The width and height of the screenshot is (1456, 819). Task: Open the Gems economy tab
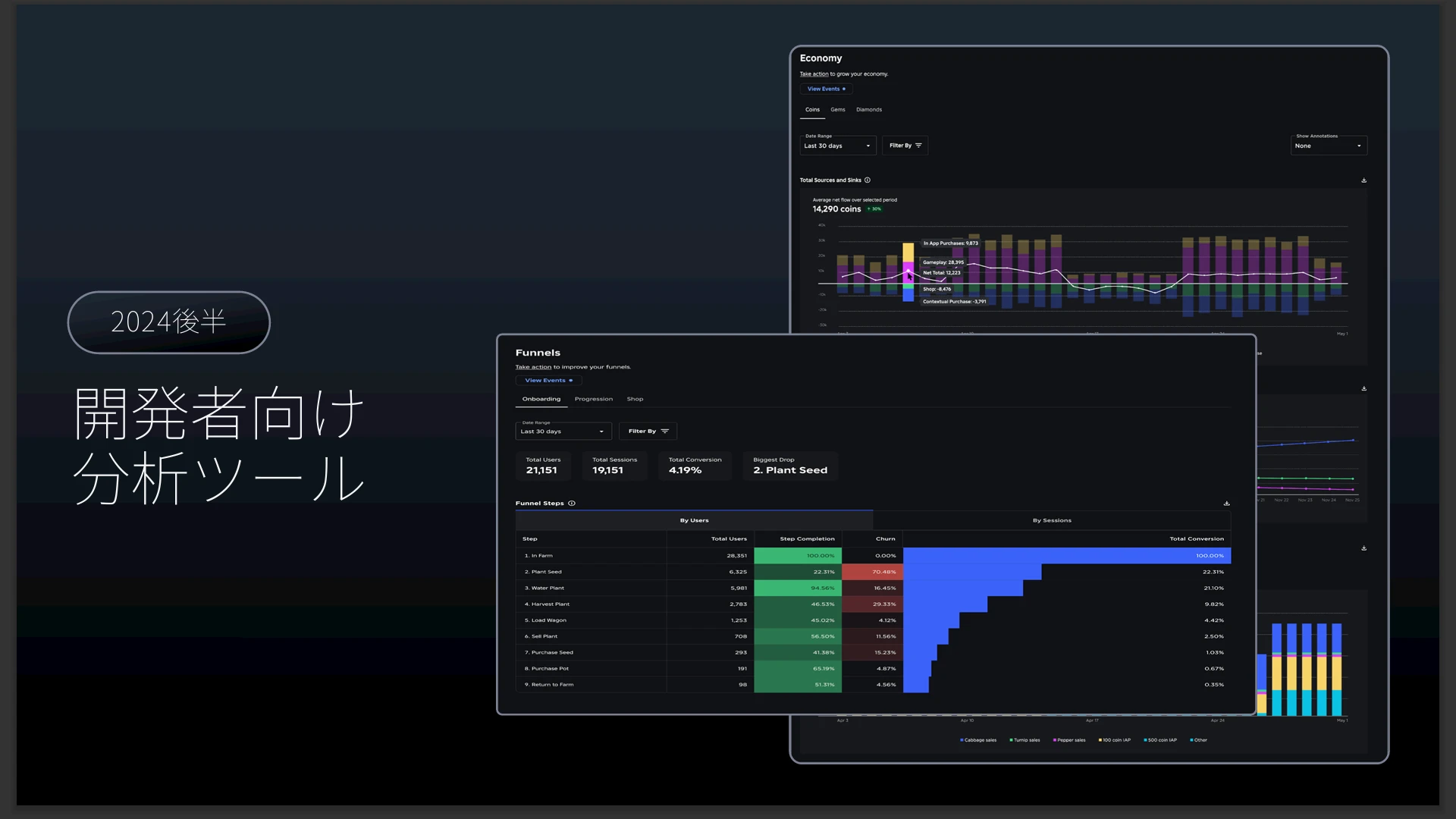[x=837, y=110]
